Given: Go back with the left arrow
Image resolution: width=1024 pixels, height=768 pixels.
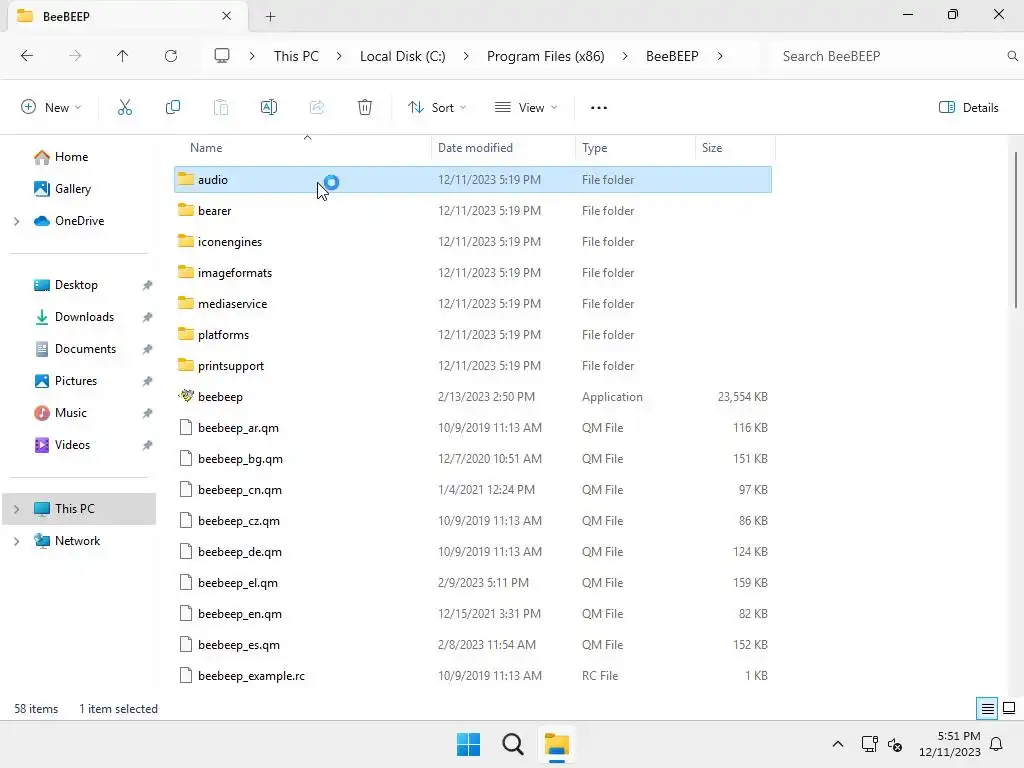Looking at the screenshot, I should pyautogui.click(x=27, y=56).
